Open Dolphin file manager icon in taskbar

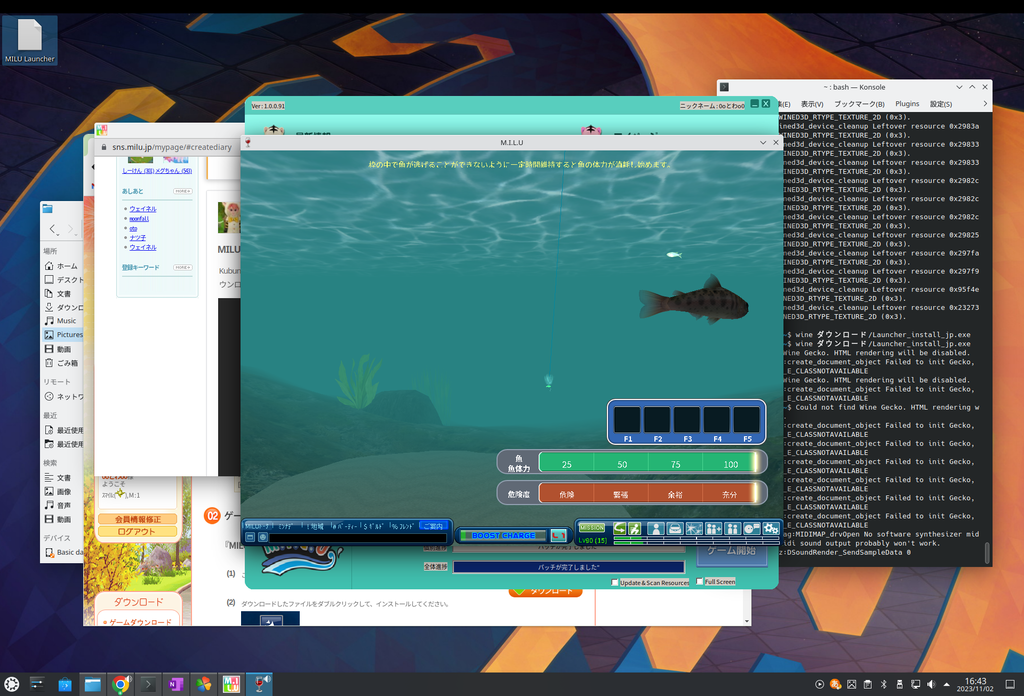(x=93, y=684)
